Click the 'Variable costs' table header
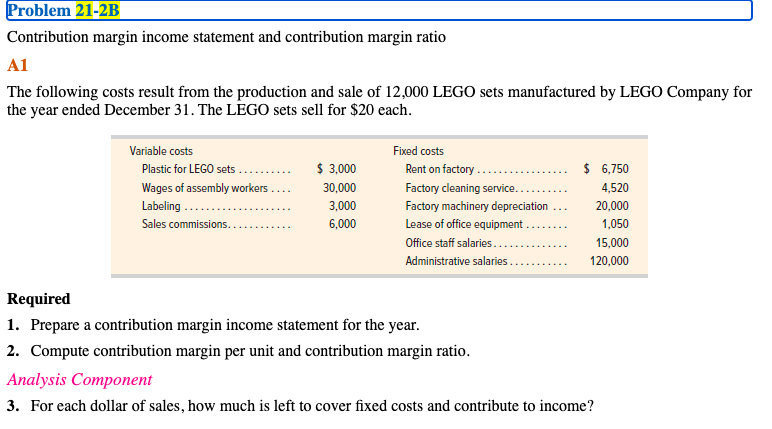Viewport: 772px width, 429px height. (x=161, y=151)
